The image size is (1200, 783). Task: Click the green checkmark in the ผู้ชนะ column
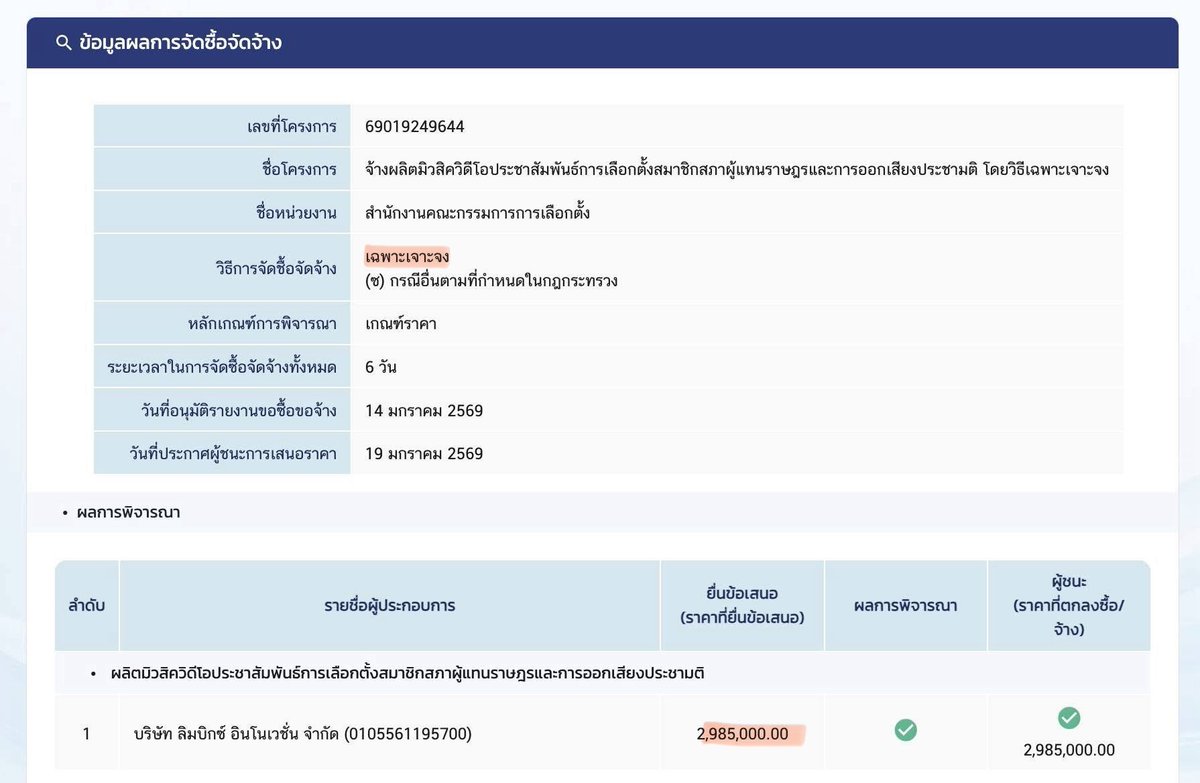click(1070, 718)
